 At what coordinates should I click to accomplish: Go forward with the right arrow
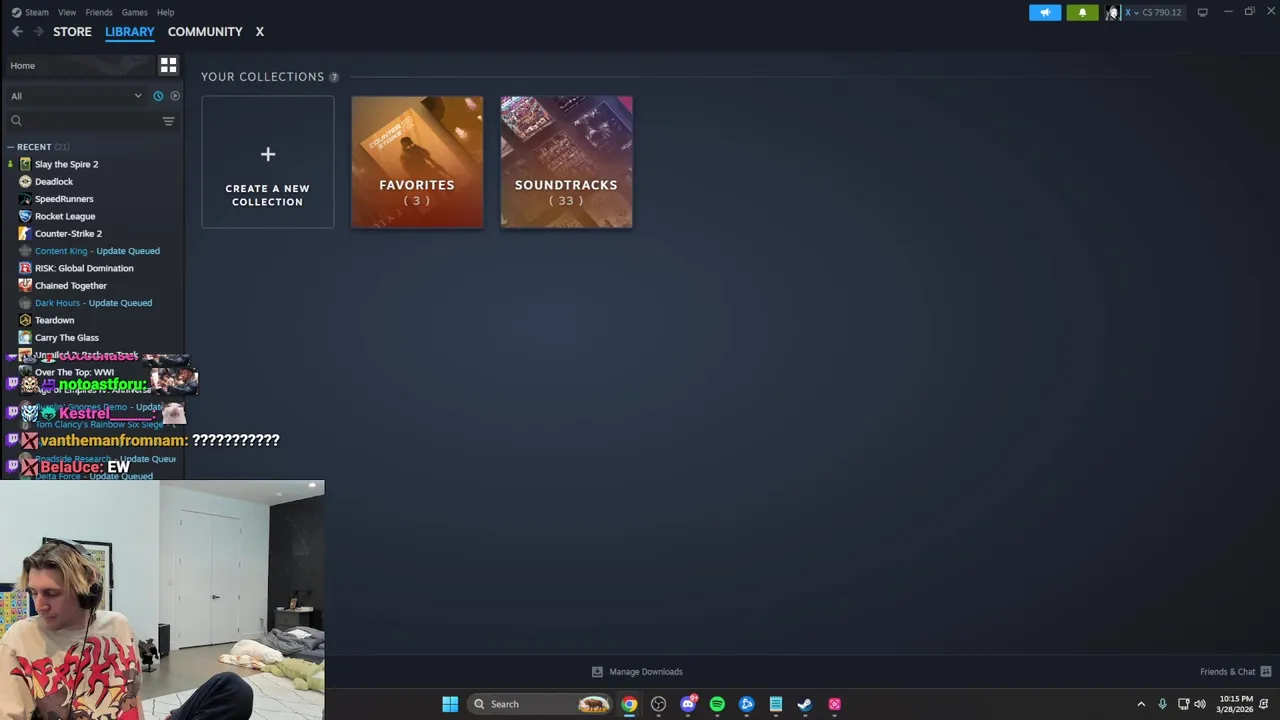tap(39, 32)
